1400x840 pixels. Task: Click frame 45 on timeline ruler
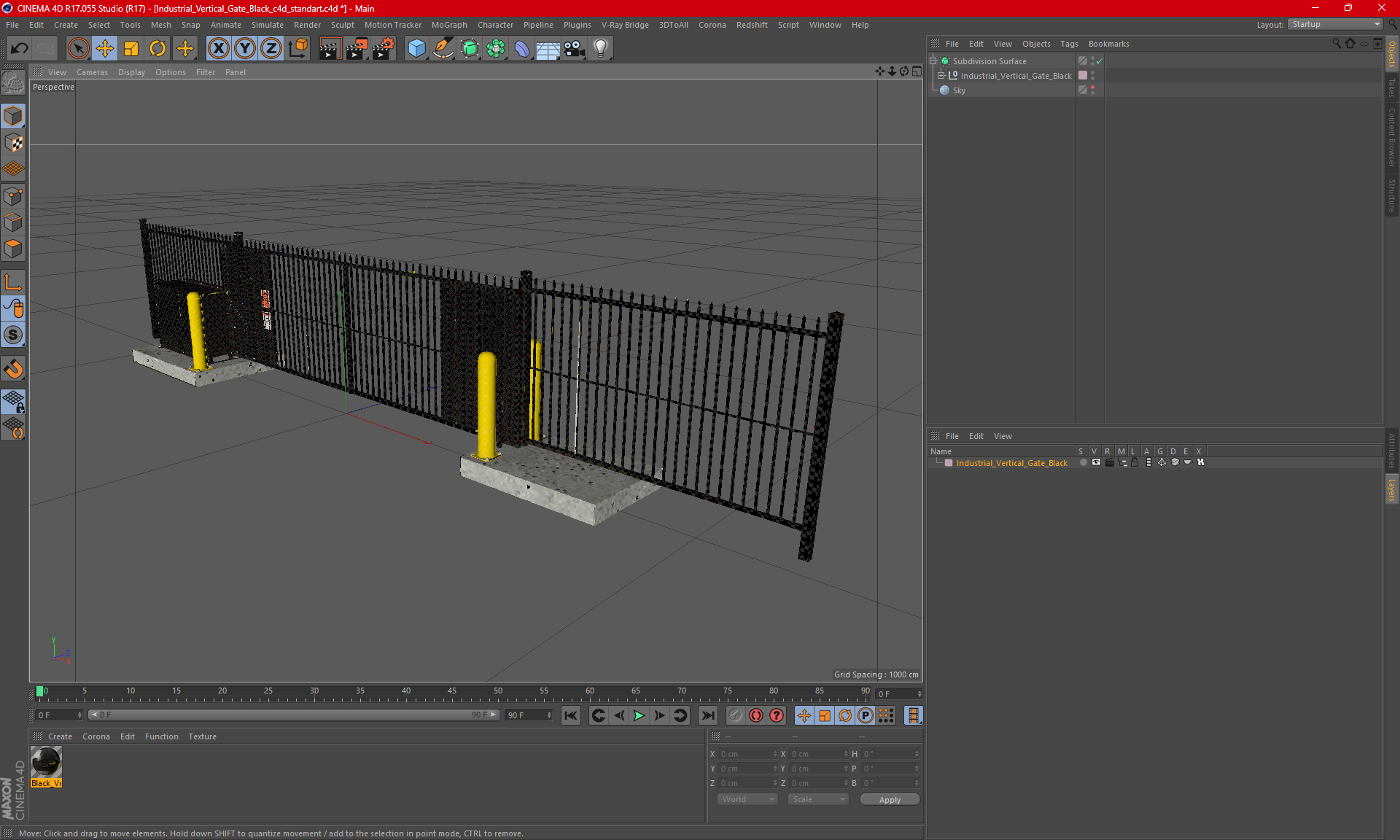452,691
